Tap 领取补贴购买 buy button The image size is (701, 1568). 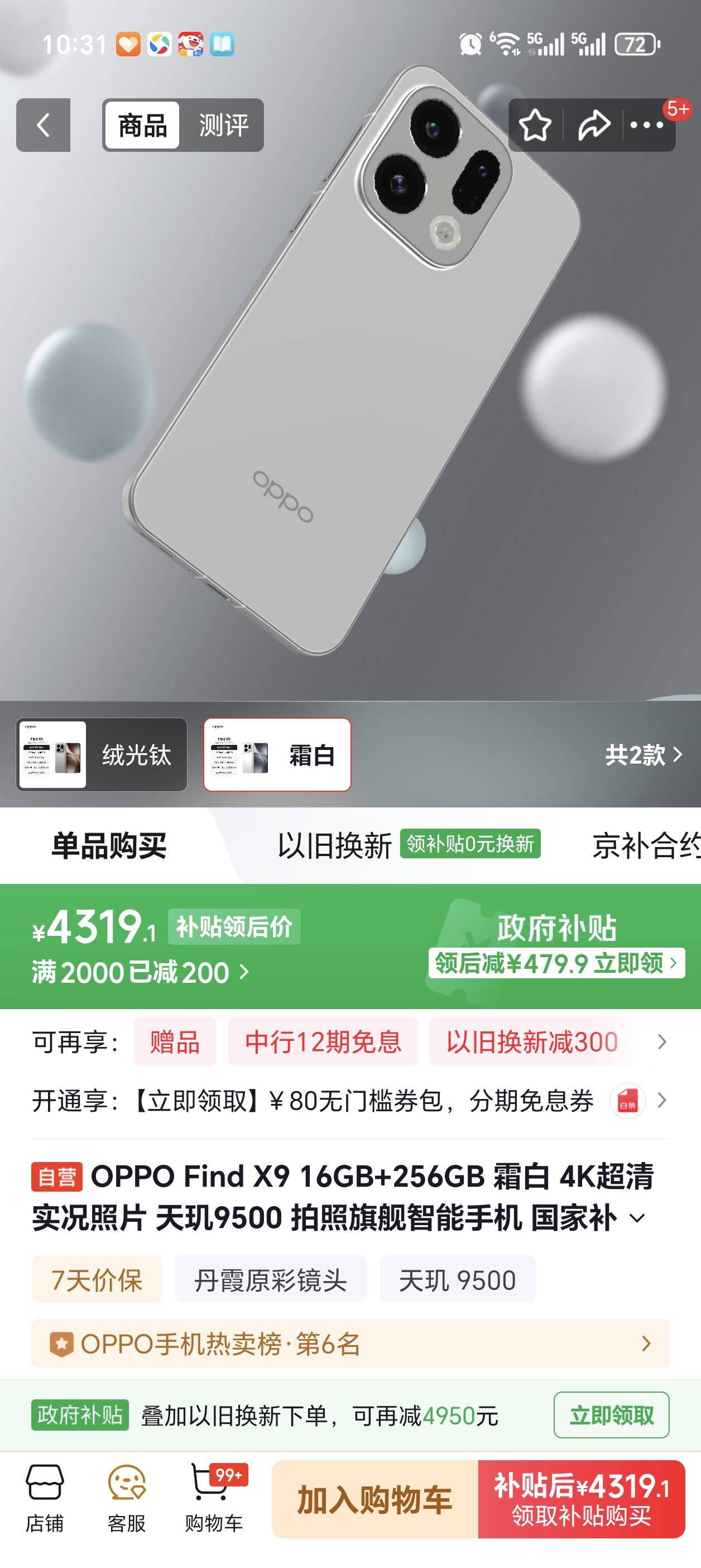click(x=581, y=1499)
